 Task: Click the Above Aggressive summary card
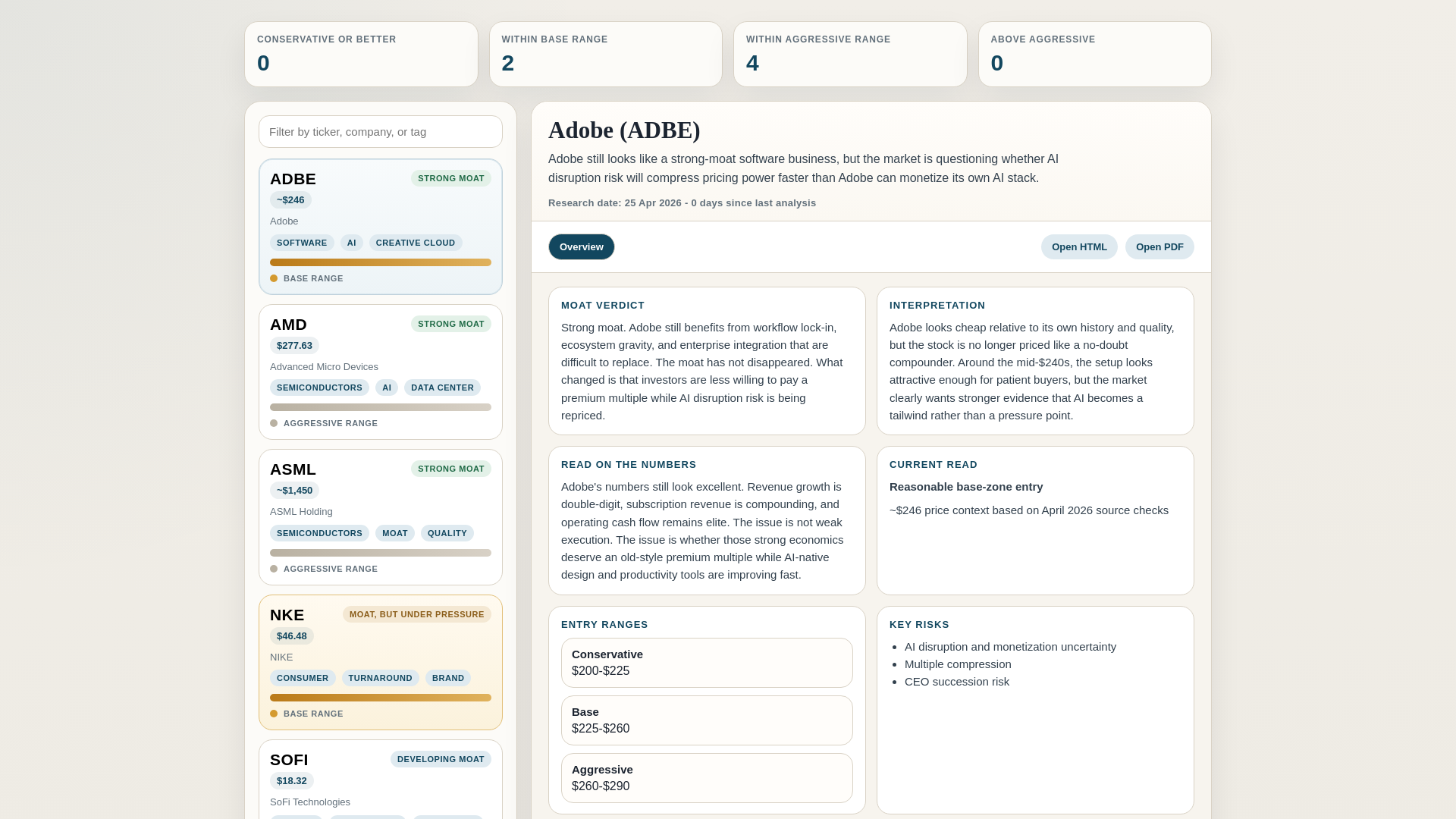pos(1095,54)
